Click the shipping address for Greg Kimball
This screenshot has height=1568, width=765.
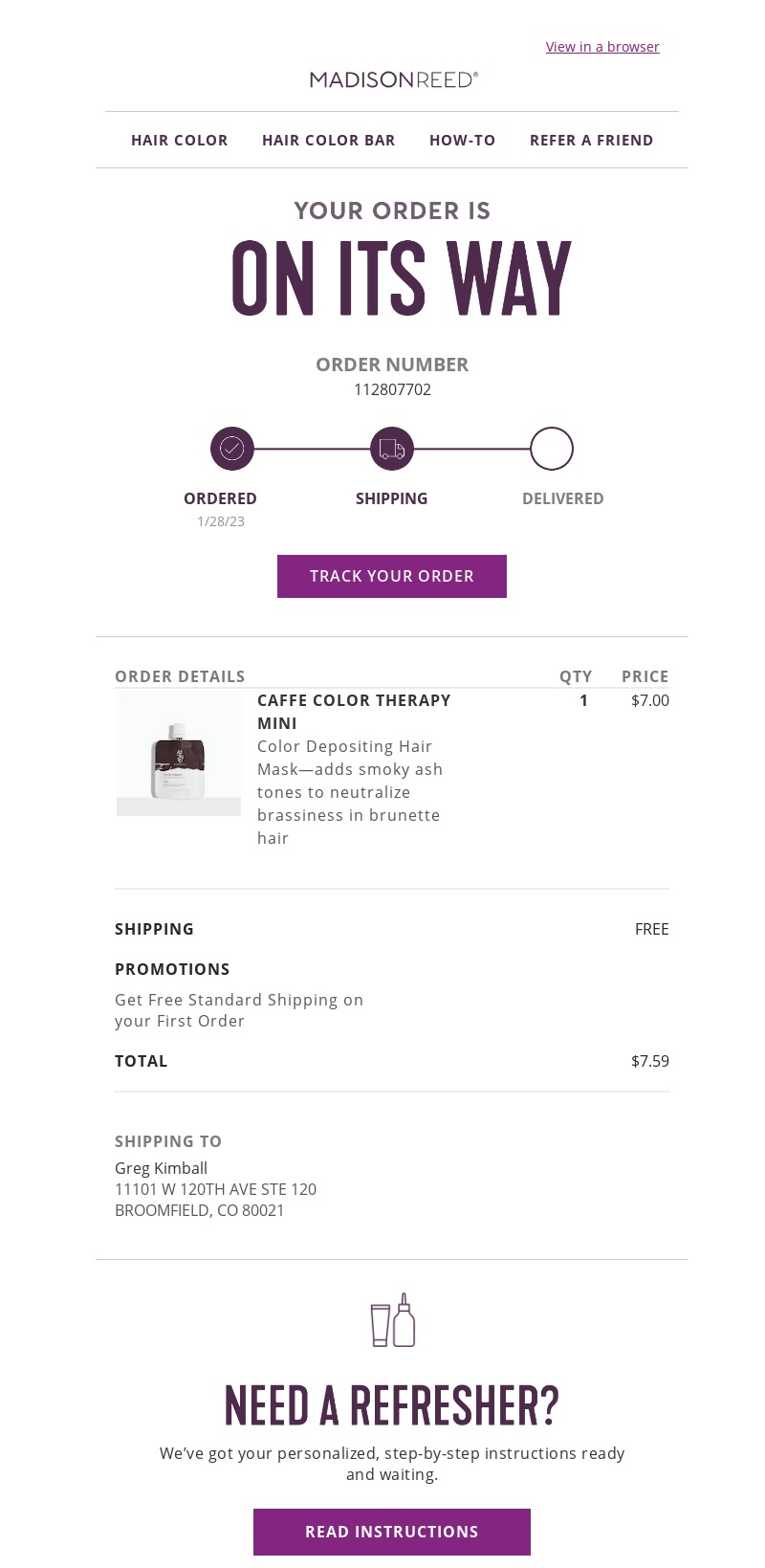coord(215,1189)
